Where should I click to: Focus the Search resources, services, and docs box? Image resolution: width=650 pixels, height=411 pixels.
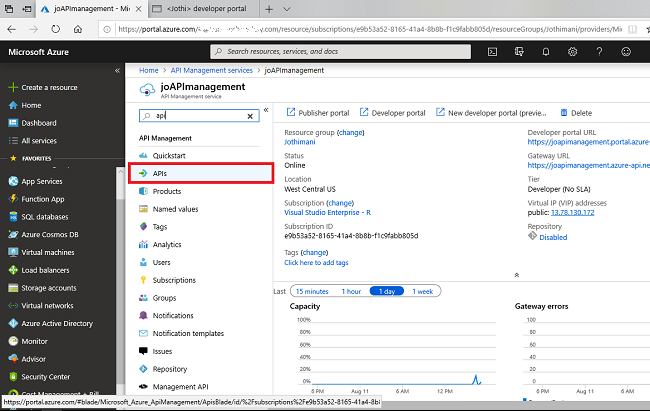[x=341, y=51]
